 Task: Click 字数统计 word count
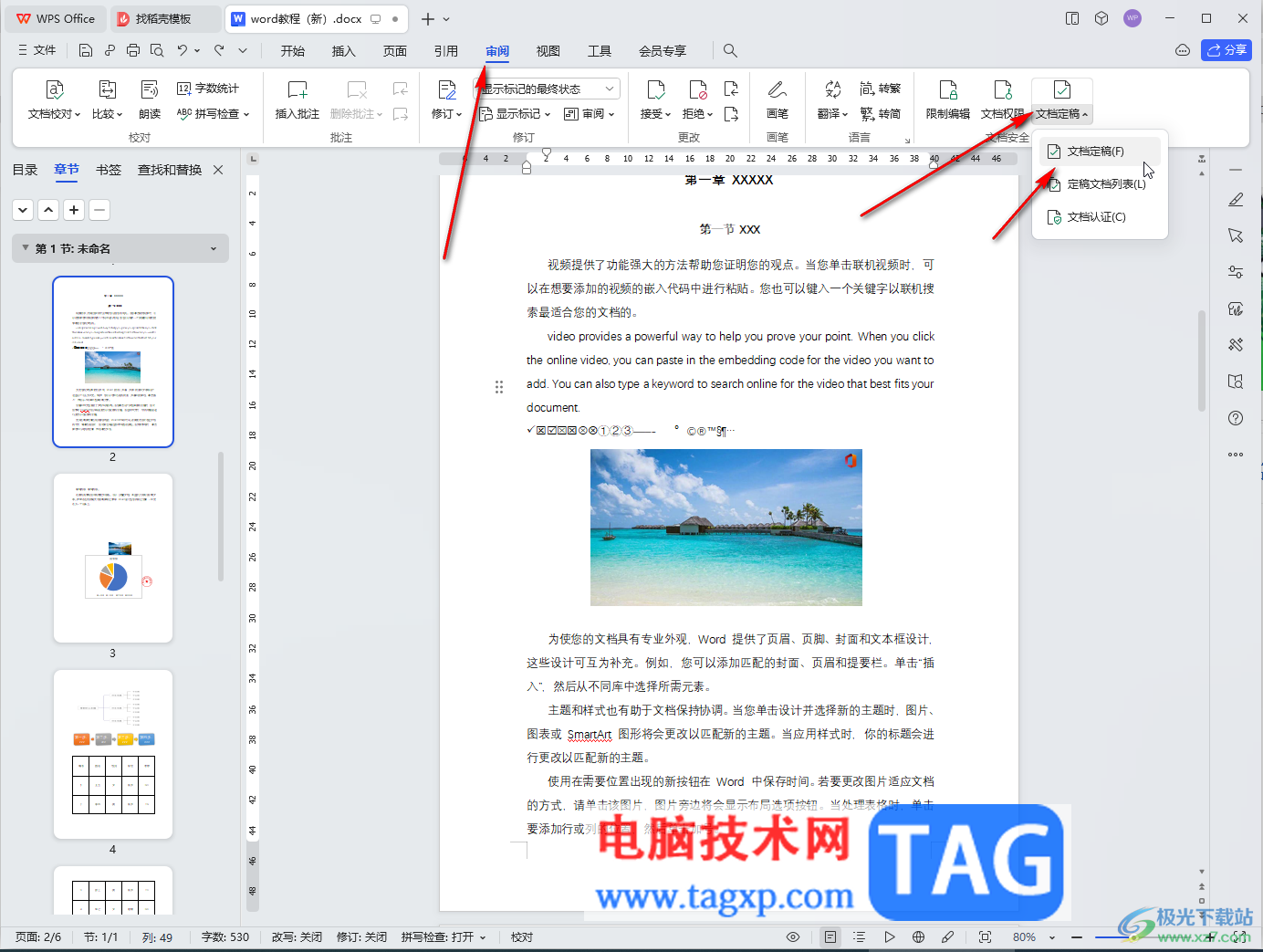[x=208, y=89]
